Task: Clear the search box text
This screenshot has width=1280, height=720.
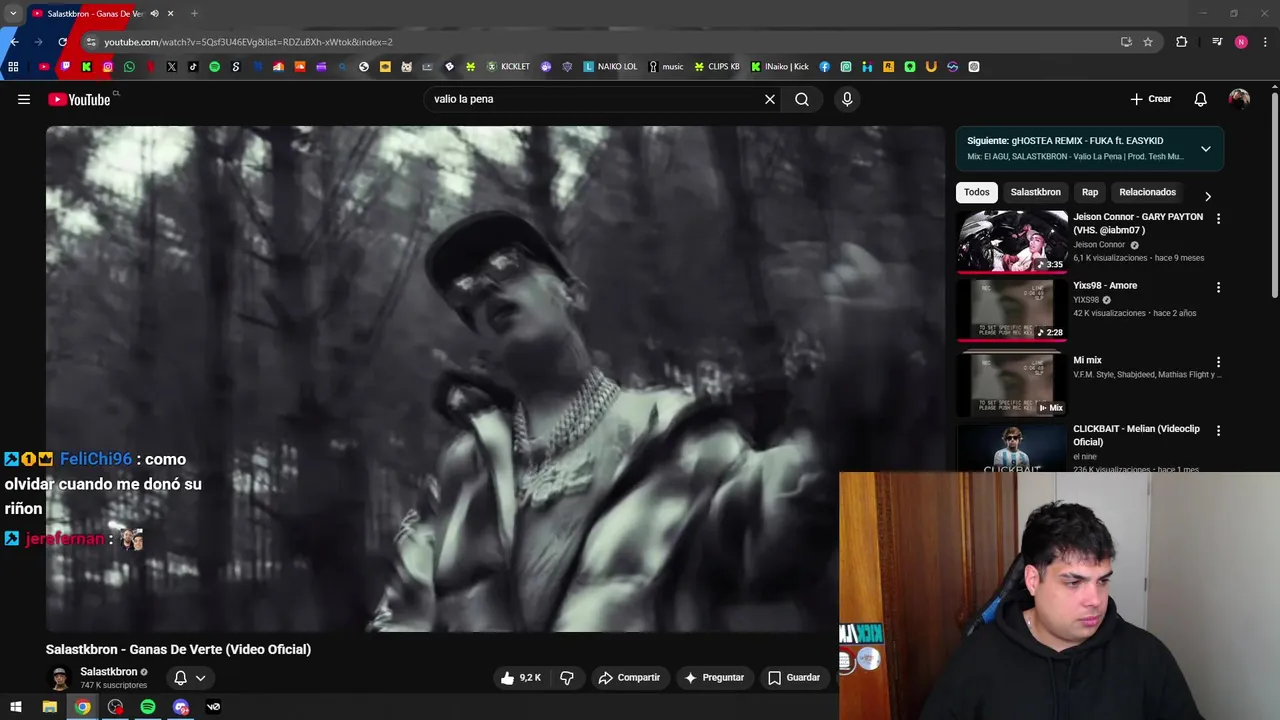Action: (770, 99)
